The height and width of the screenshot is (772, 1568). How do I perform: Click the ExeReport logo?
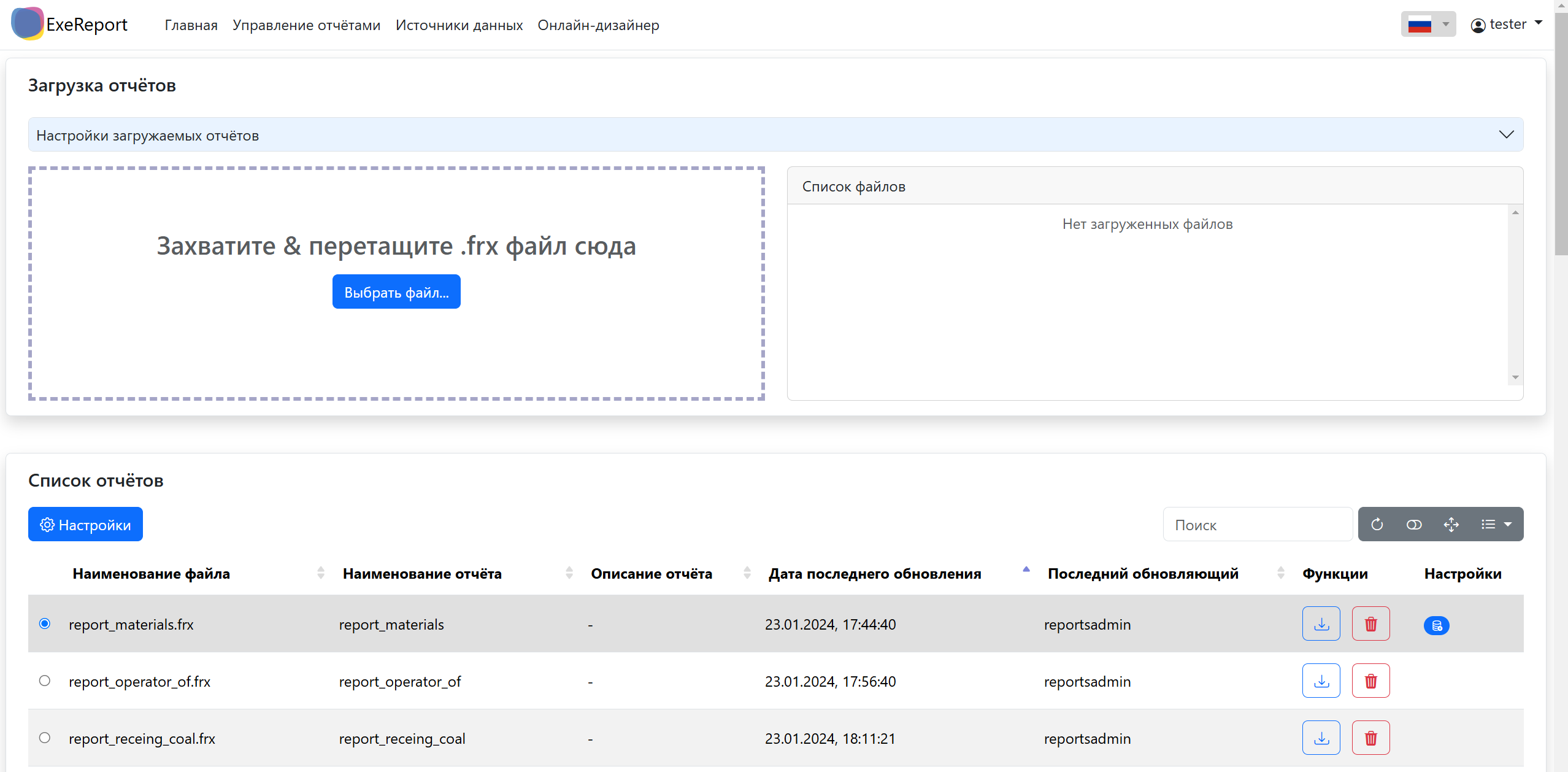[x=69, y=25]
